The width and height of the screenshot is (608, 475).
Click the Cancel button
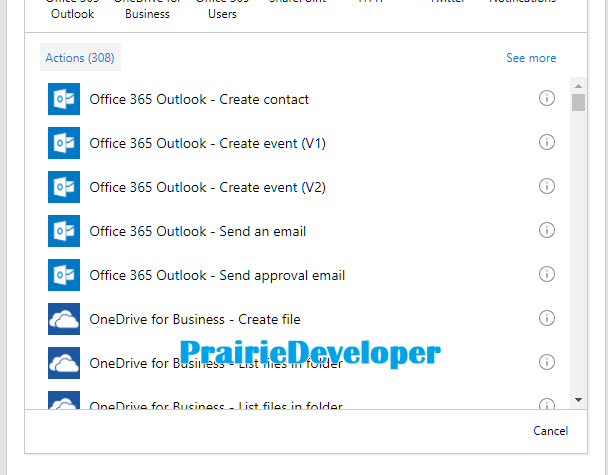551,431
